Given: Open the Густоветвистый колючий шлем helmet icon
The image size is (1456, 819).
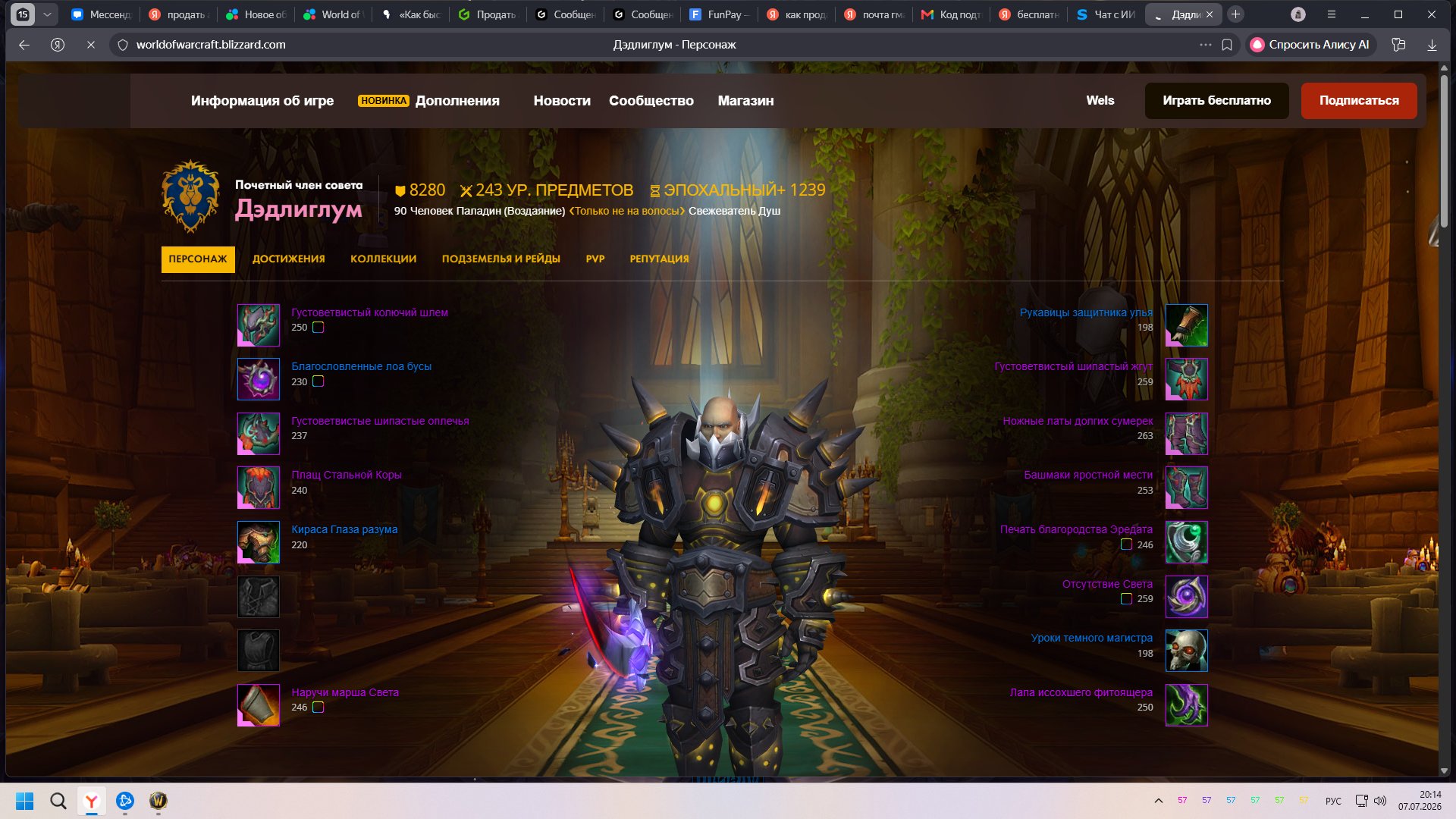Looking at the screenshot, I should 259,325.
